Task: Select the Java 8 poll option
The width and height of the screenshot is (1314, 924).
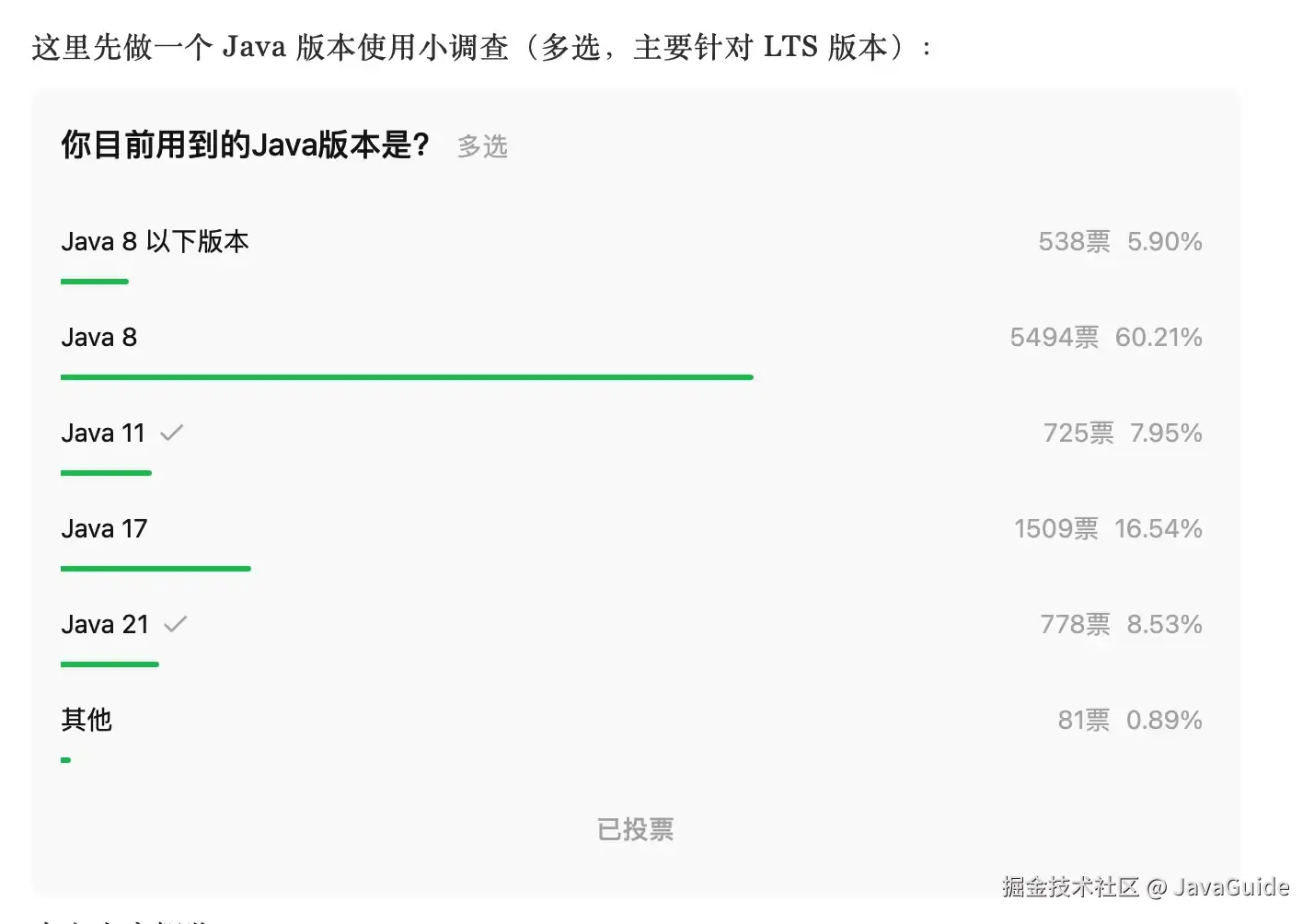Action: tap(99, 338)
